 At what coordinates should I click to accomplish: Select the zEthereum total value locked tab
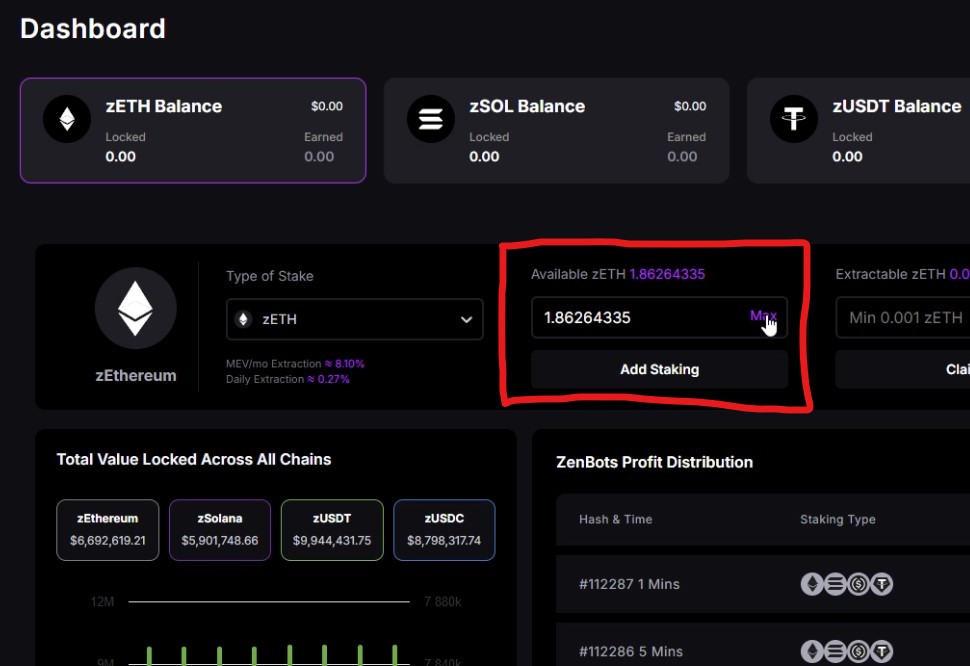108,530
